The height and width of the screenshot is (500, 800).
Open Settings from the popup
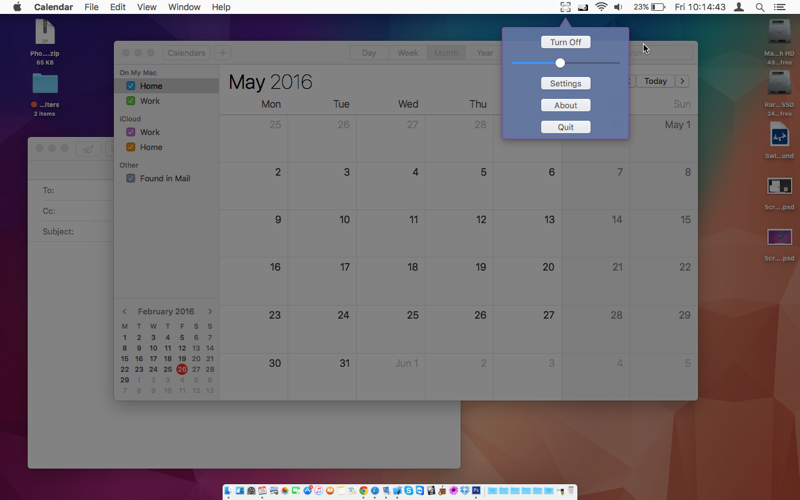point(565,83)
